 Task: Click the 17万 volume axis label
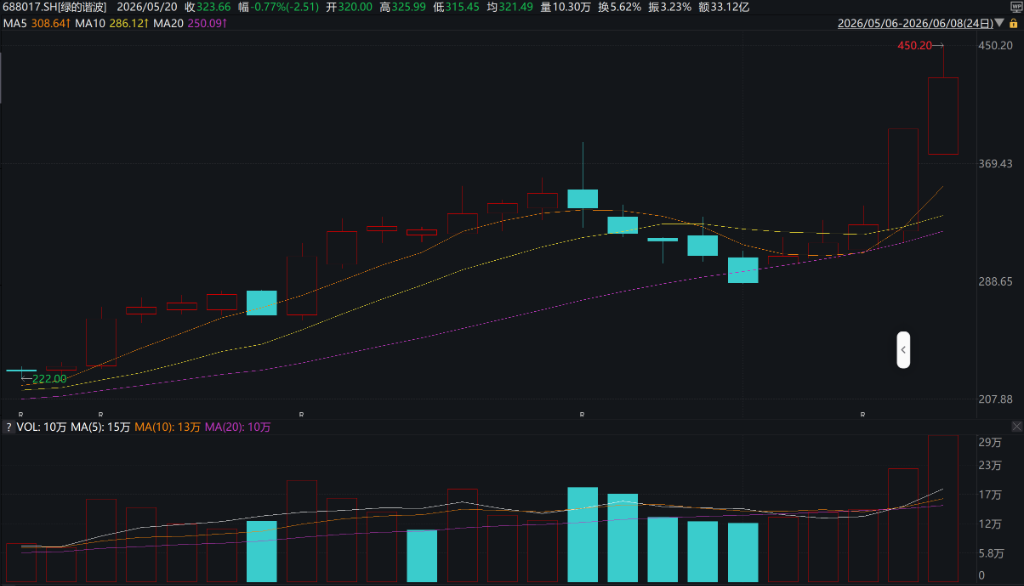click(989, 495)
